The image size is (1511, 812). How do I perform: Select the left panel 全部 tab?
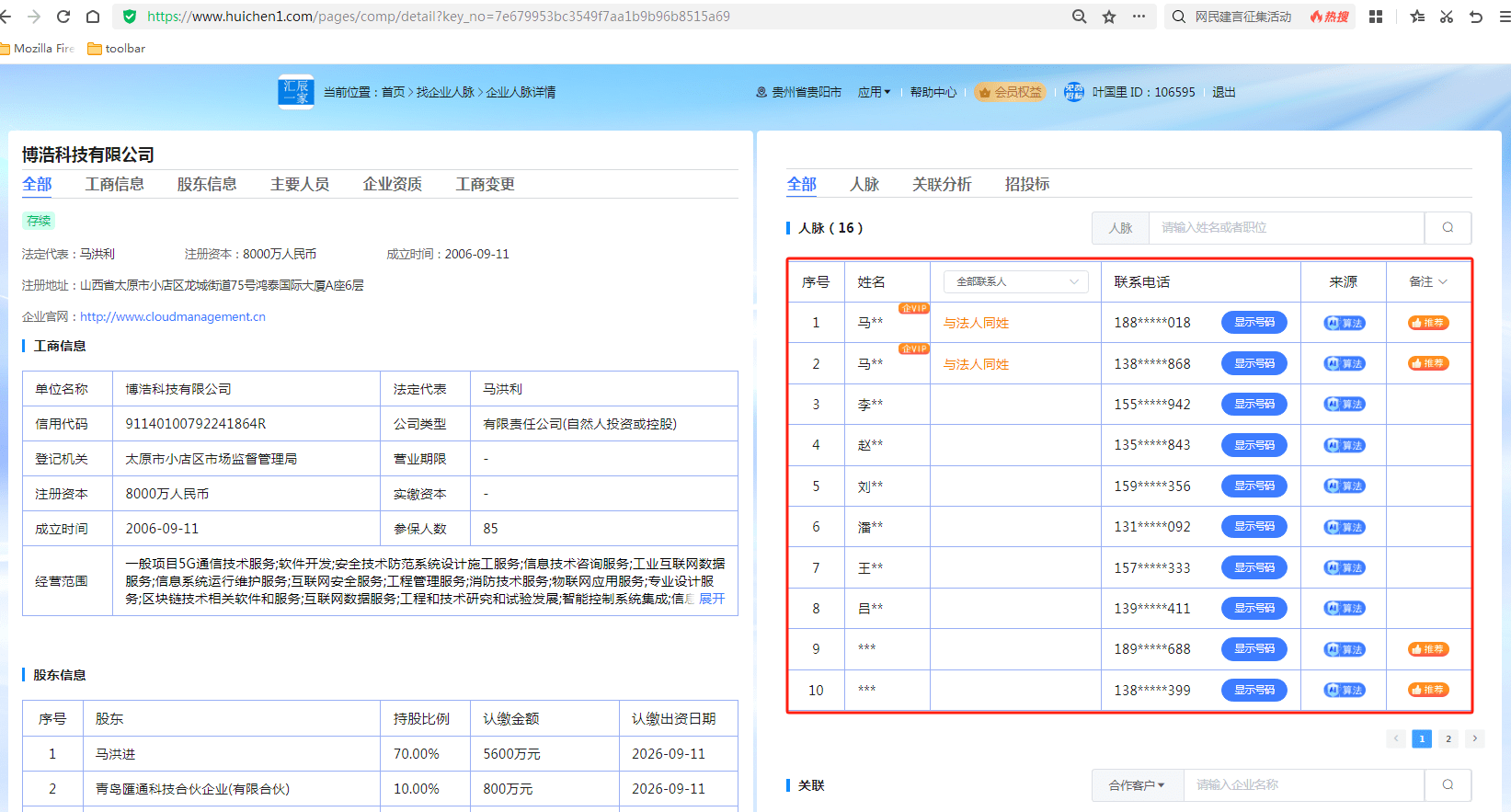pyautogui.click(x=37, y=184)
